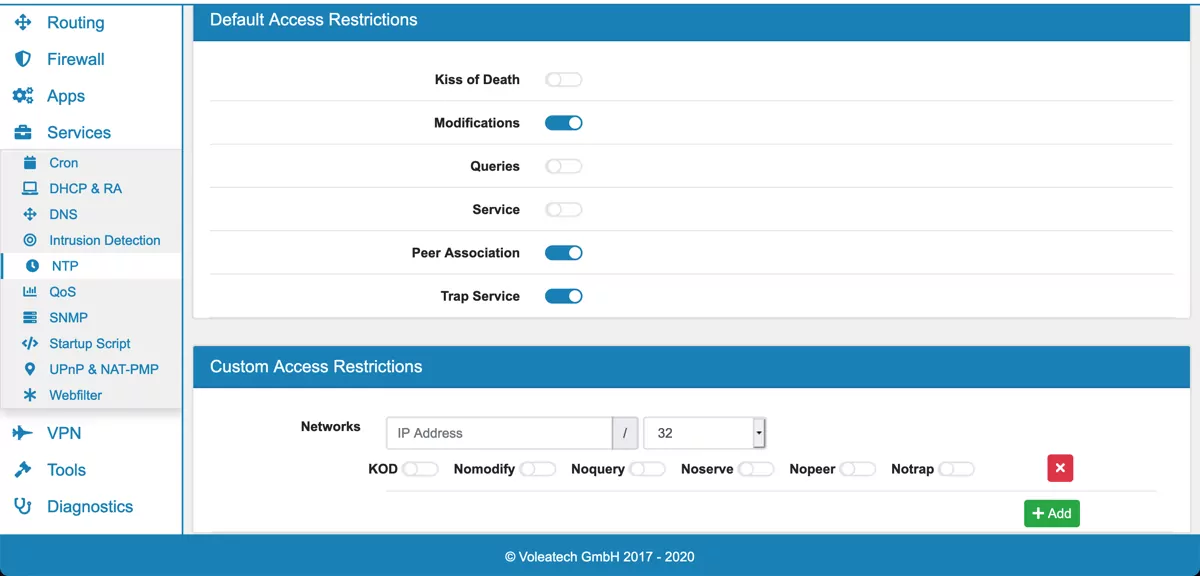Click the IP Address input field

pos(498,433)
